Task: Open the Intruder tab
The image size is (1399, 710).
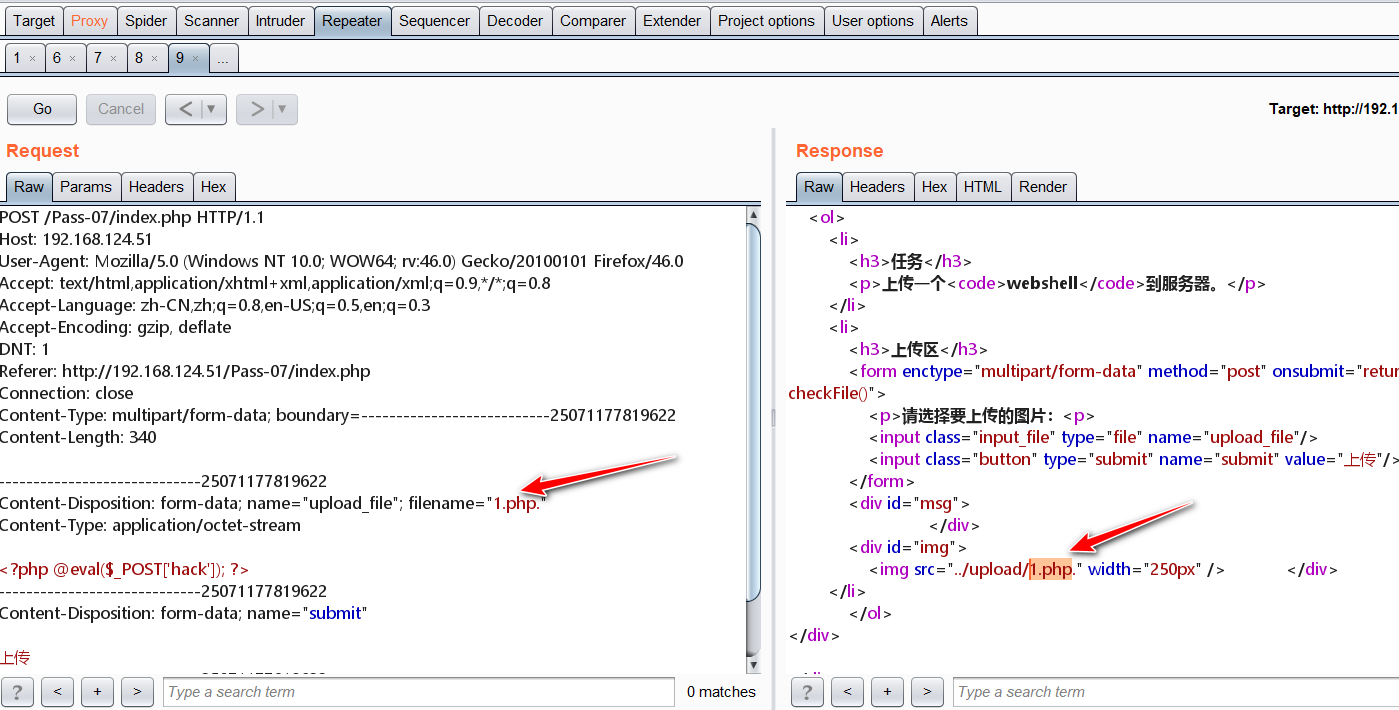Action: (280, 21)
